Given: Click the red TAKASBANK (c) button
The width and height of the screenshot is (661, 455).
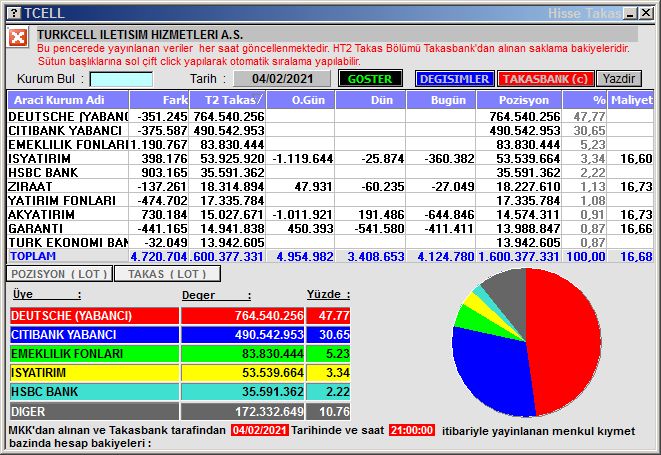Looking at the screenshot, I should [545, 79].
